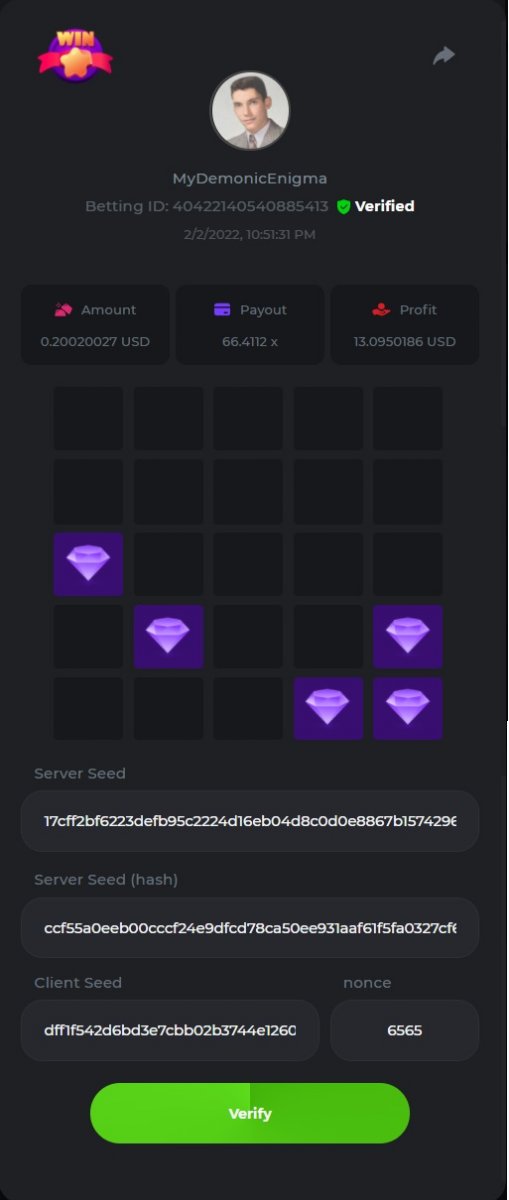Click the diamond in fourth row last column
This screenshot has width=509, height=1200.
[408, 636]
